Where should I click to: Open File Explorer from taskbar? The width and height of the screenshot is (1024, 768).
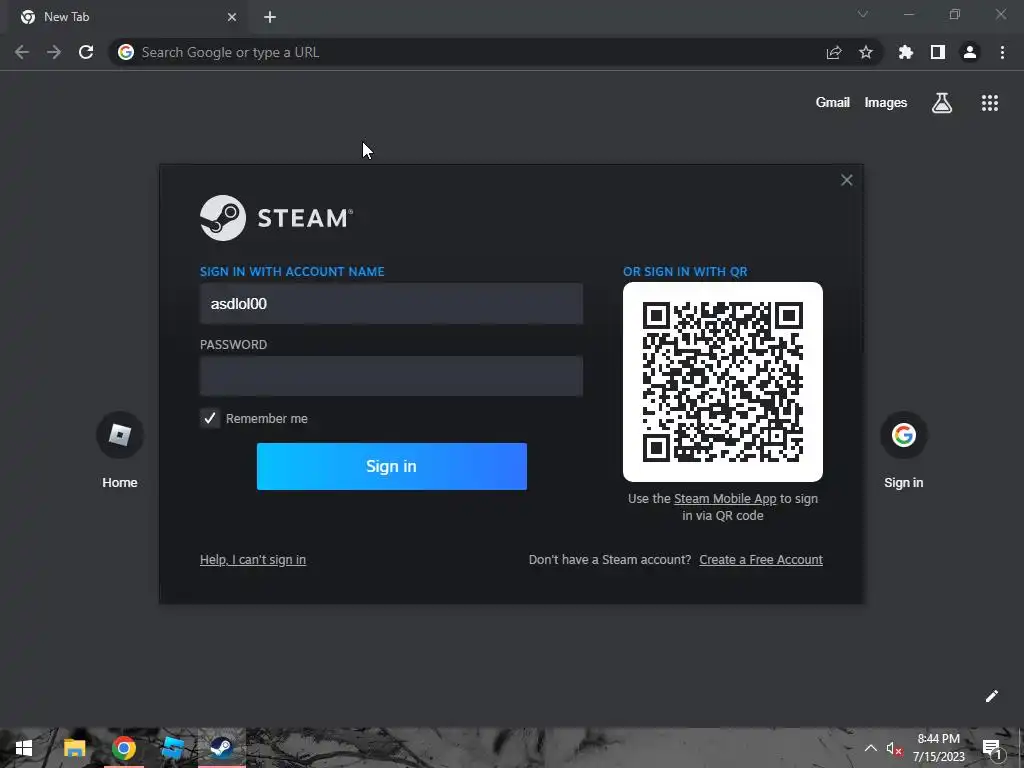[x=74, y=748]
